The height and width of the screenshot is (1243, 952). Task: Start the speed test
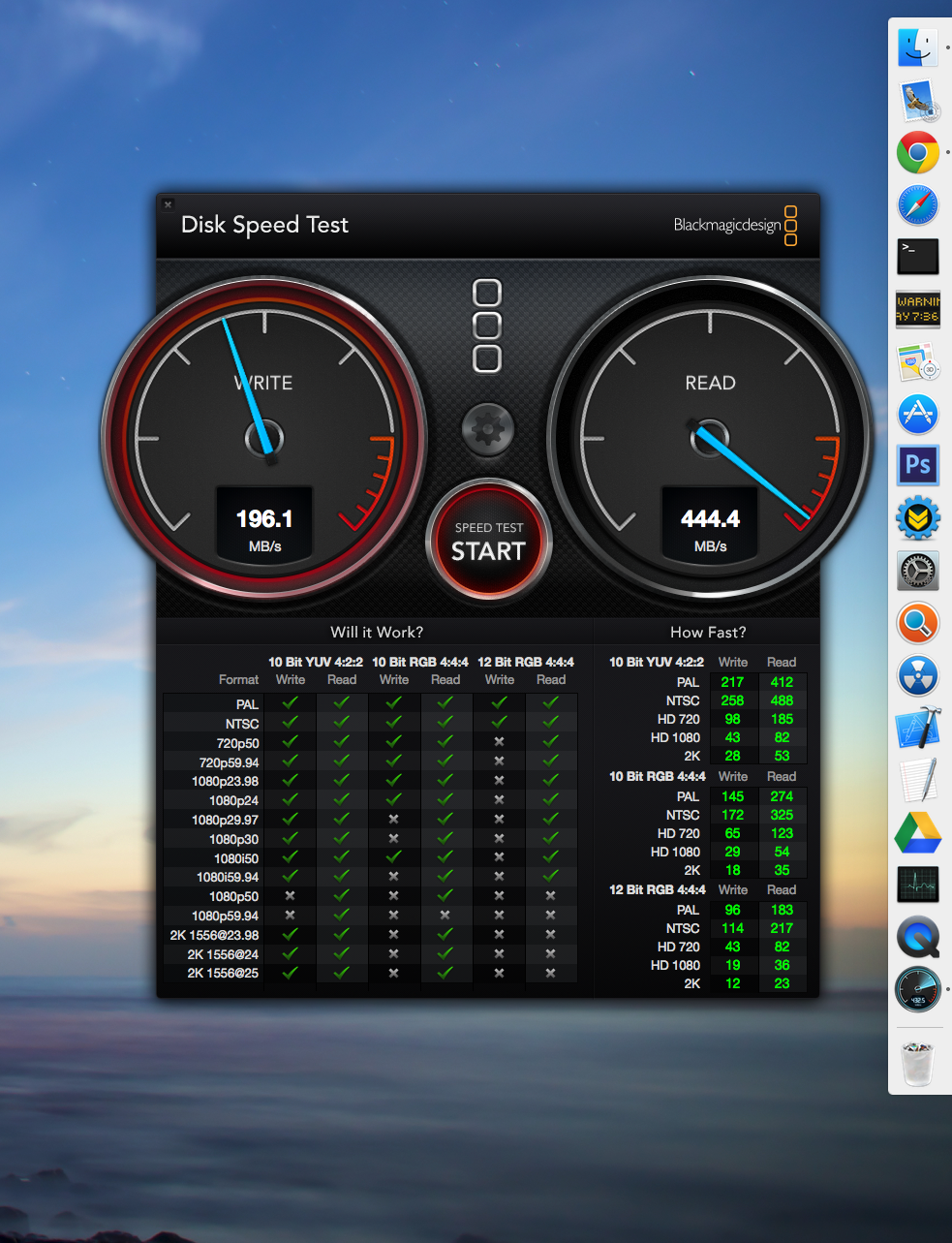(489, 541)
